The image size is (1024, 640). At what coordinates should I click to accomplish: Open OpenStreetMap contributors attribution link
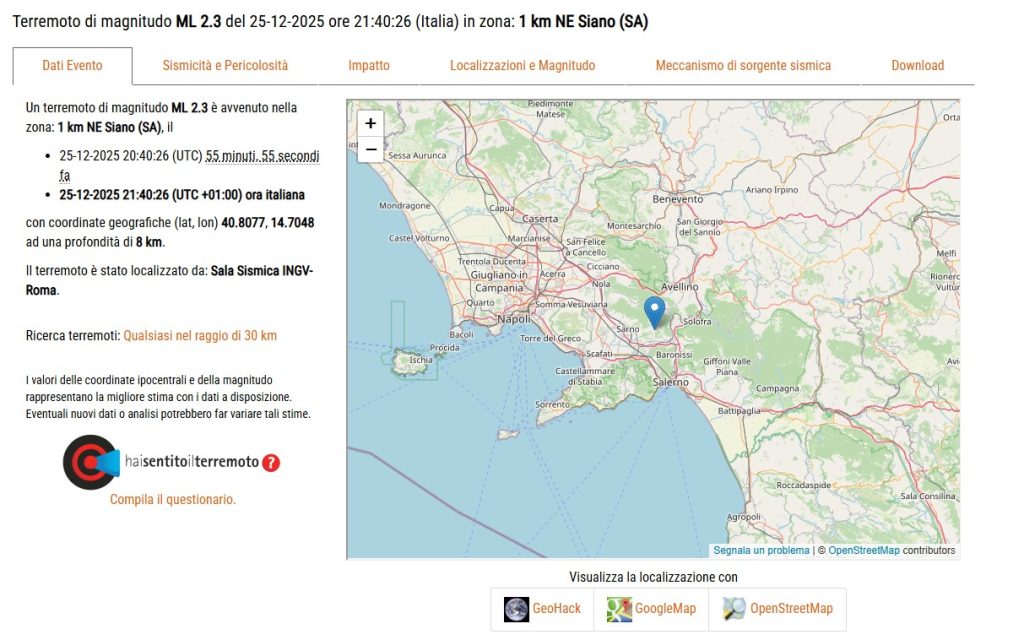click(x=863, y=551)
